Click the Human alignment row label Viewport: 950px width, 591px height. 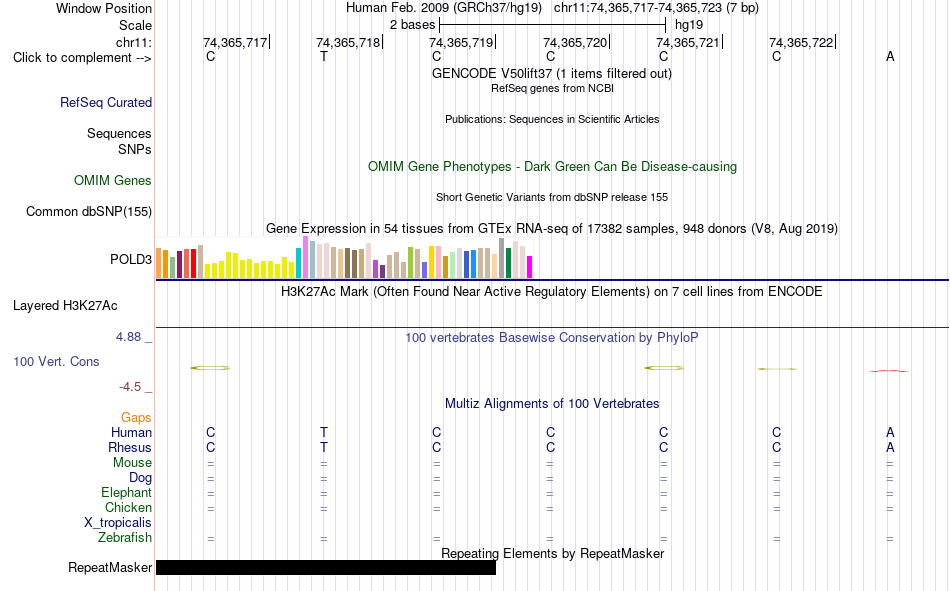click(131, 433)
